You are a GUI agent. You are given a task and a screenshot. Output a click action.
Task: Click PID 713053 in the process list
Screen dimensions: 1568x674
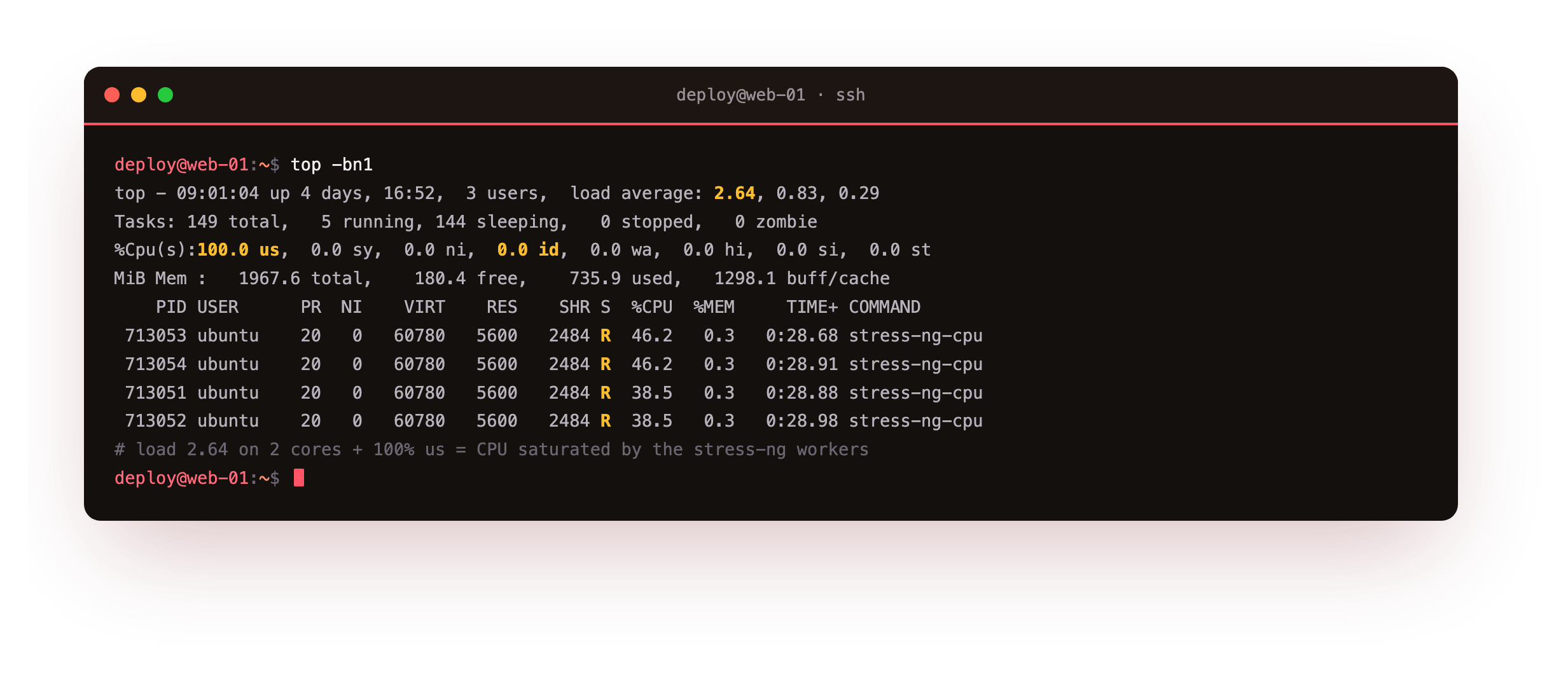(x=156, y=336)
